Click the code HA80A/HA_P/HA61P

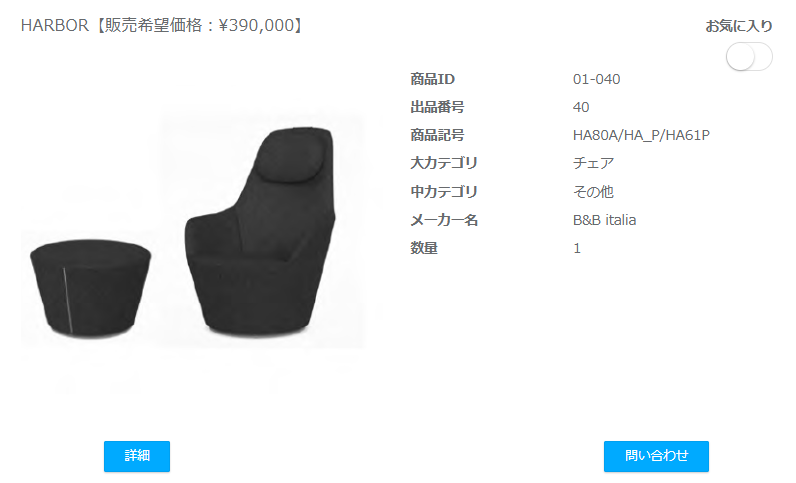[x=641, y=135]
